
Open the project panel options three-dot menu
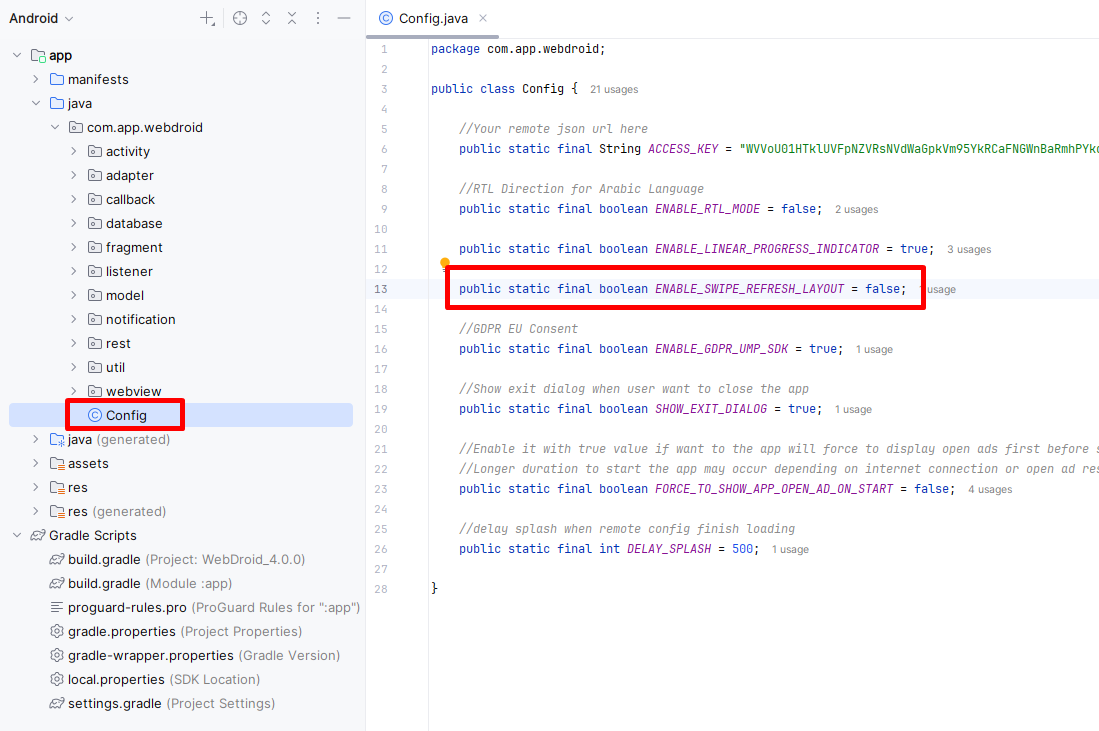pos(318,19)
